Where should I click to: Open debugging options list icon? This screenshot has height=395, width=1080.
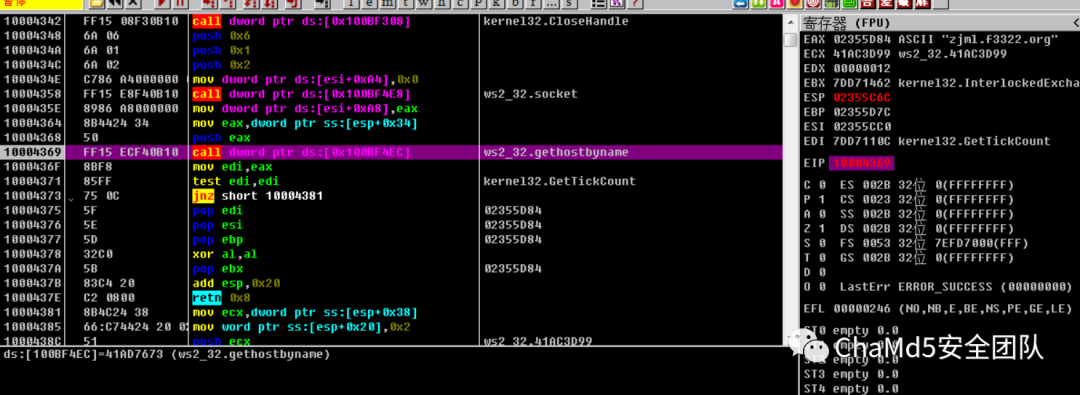pos(599,3)
